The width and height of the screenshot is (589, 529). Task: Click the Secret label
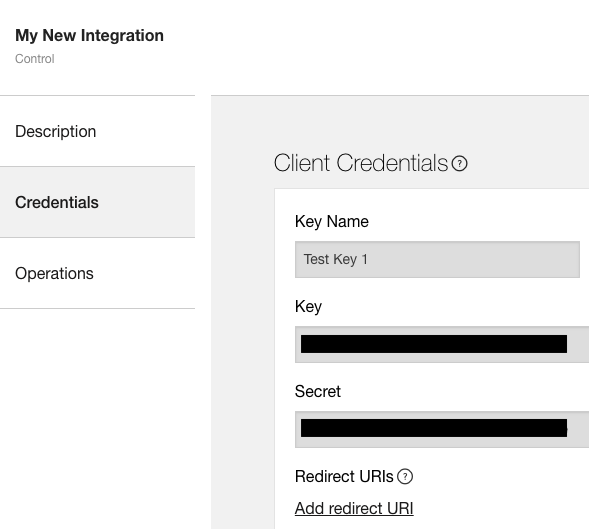pos(318,391)
